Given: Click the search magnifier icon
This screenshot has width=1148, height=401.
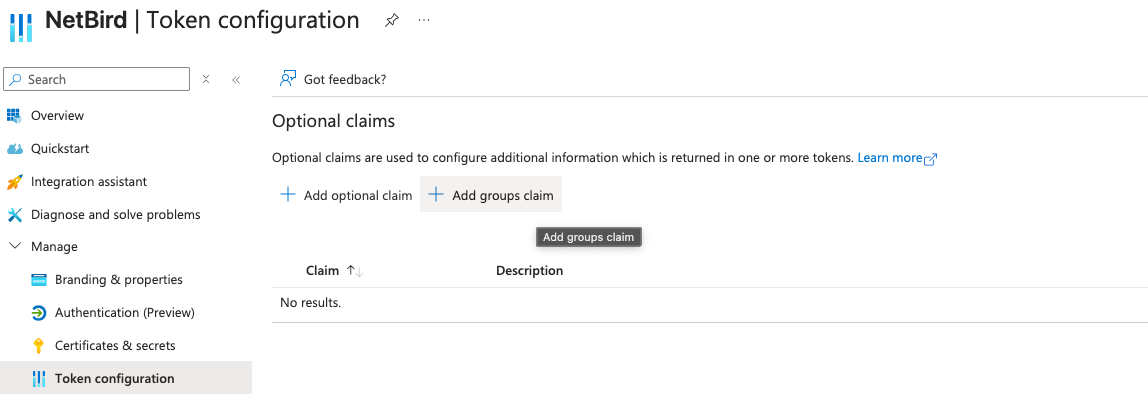Looking at the screenshot, I should coord(15,79).
